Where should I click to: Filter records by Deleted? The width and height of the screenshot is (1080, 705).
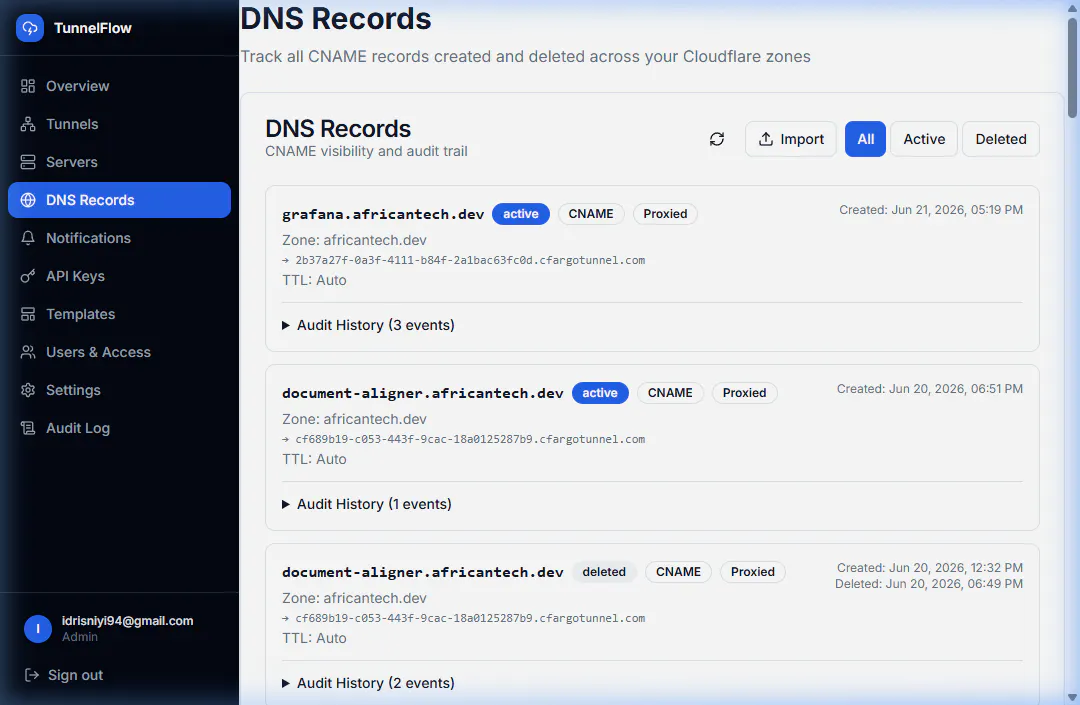coord(1001,139)
